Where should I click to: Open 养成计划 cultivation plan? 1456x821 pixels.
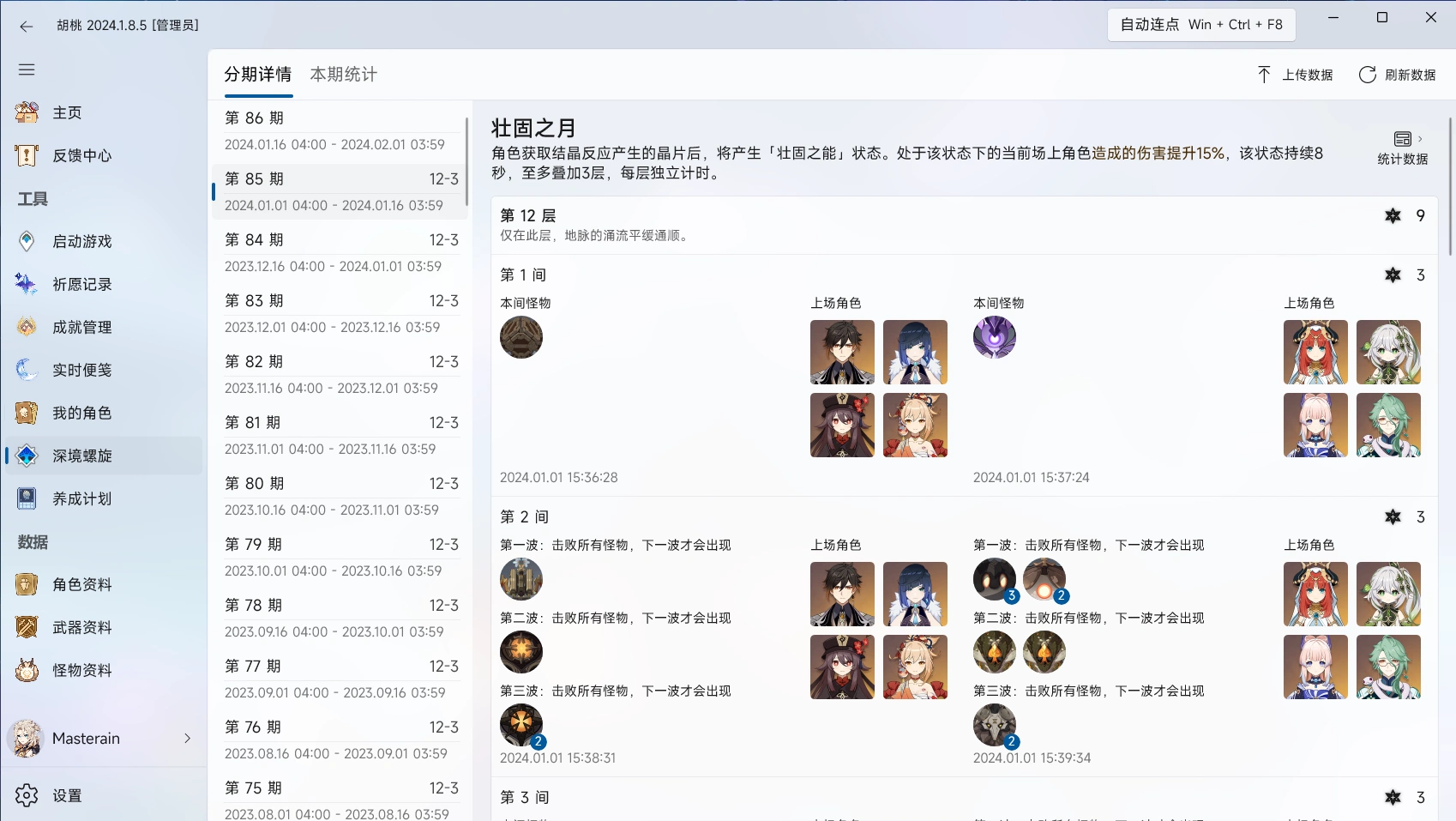point(103,498)
